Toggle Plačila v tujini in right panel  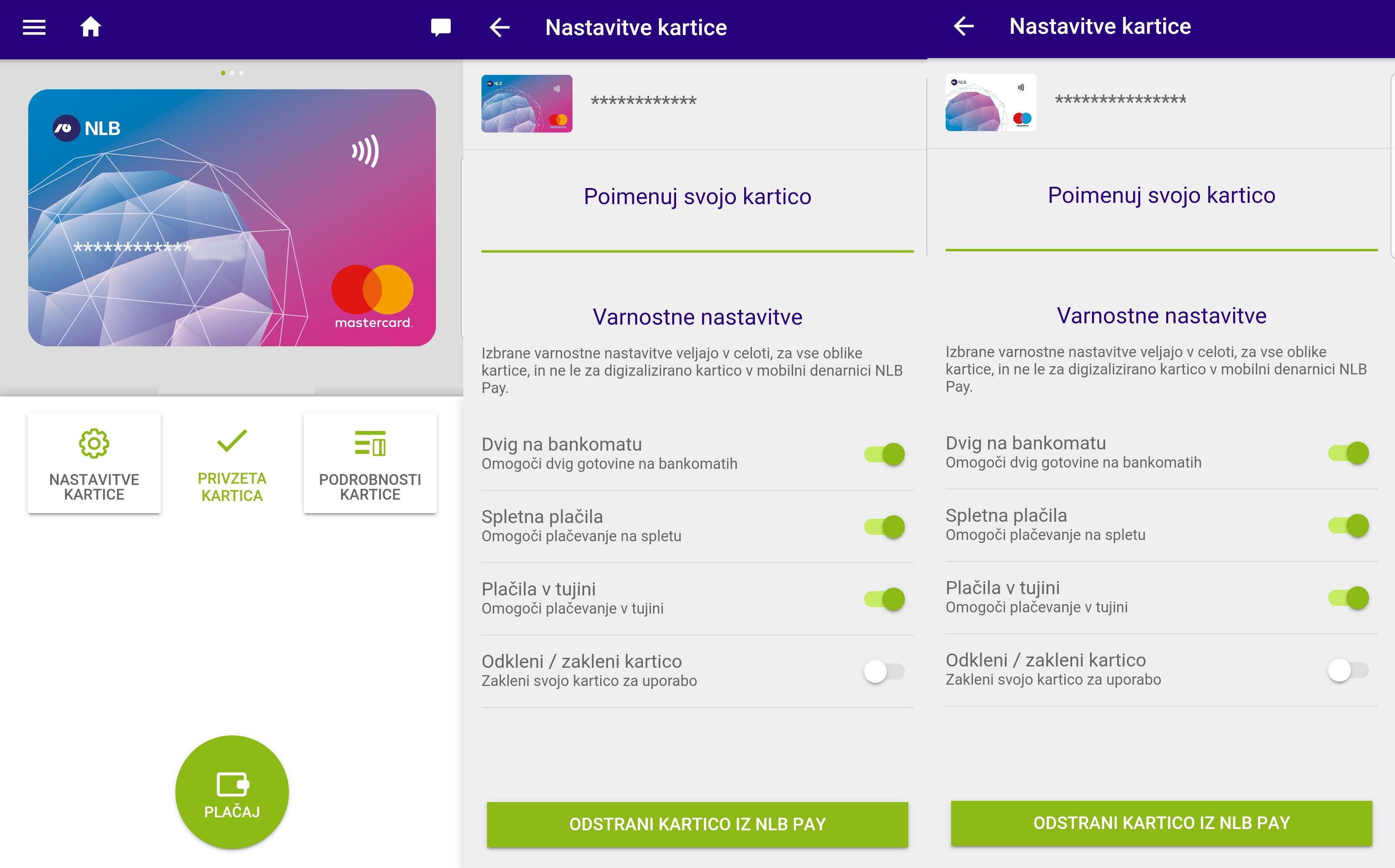coord(1349,598)
